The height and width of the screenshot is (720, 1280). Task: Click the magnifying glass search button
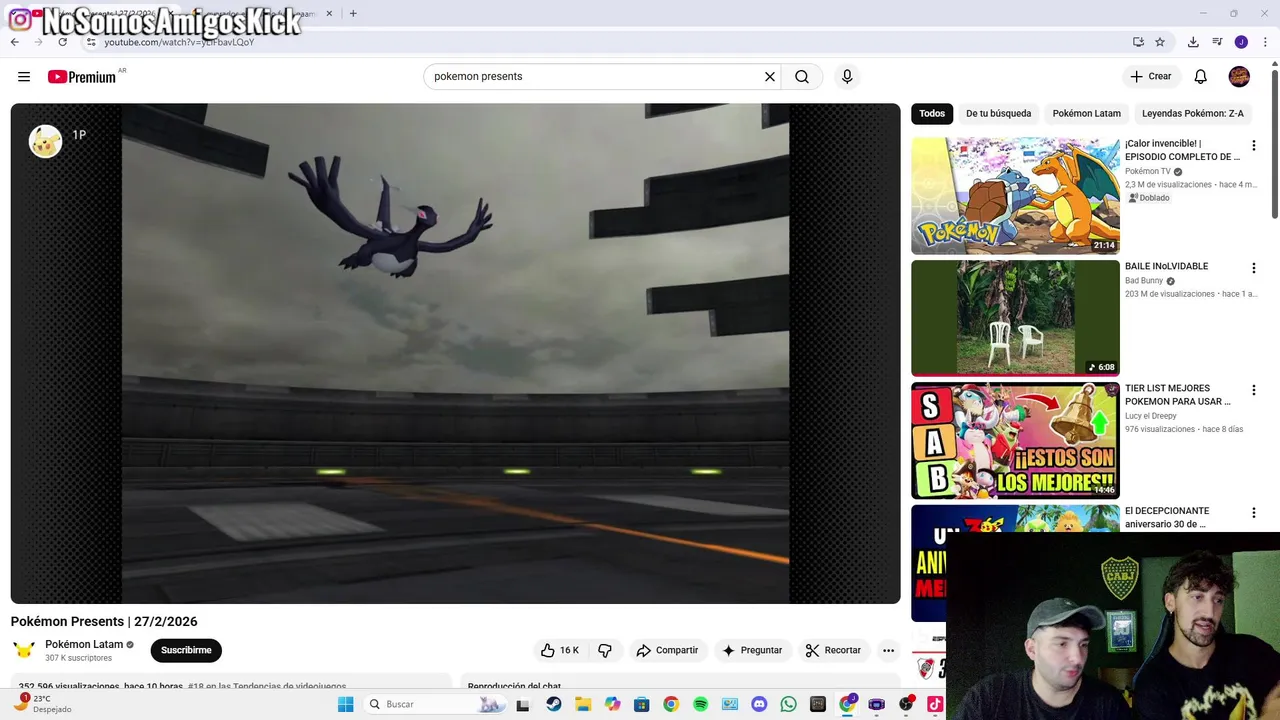(802, 76)
